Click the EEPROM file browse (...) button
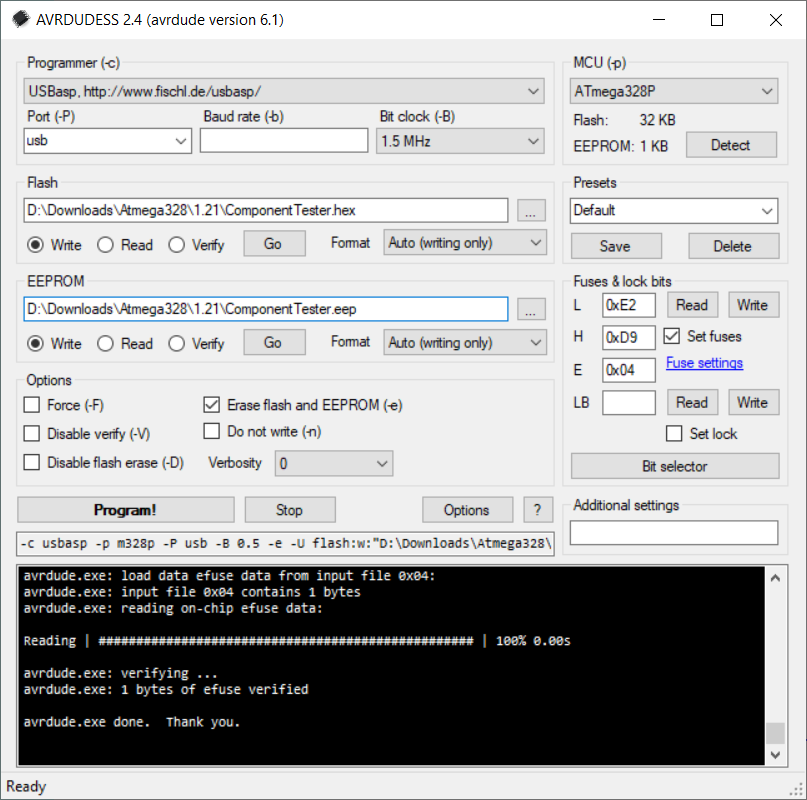 tap(532, 310)
